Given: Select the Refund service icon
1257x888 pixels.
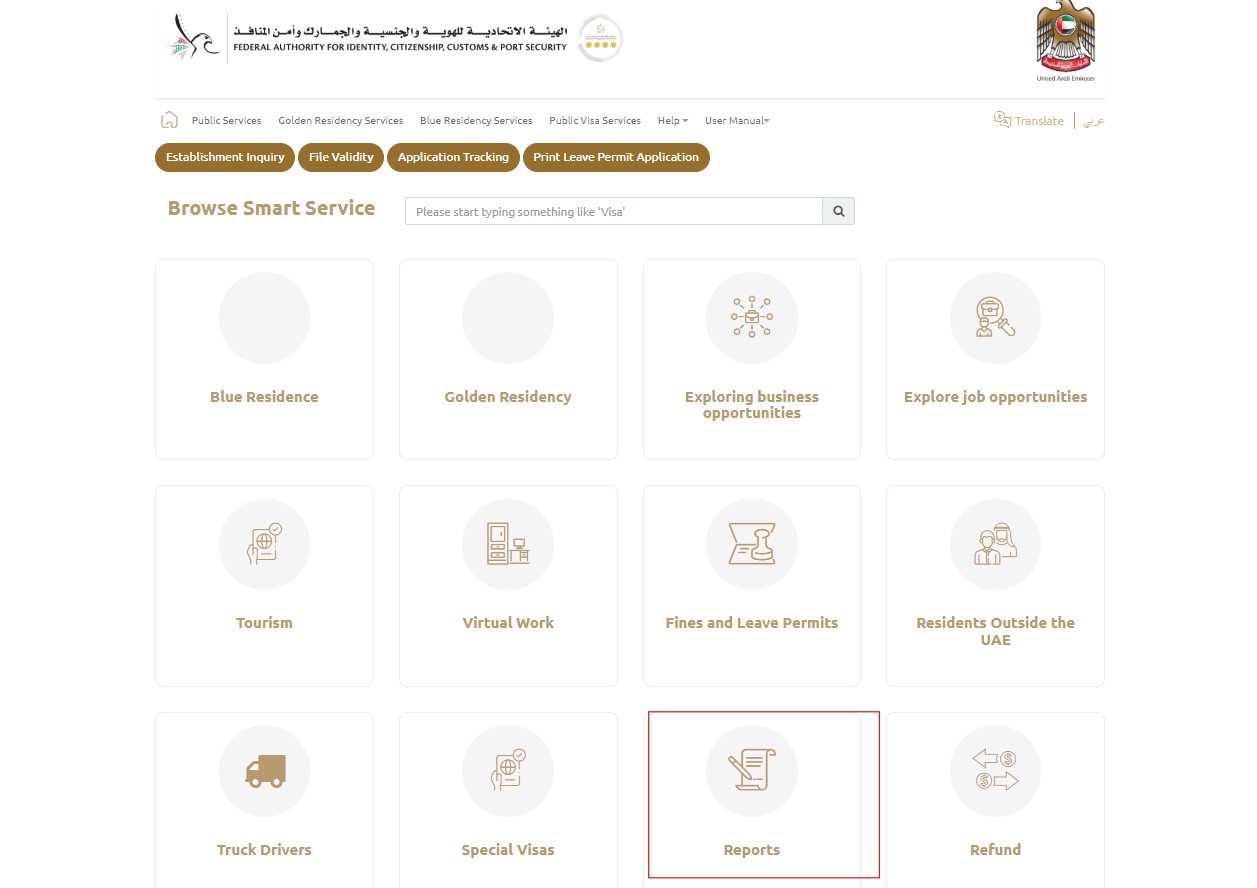Looking at the screenshot, I should tap(994, 770).
